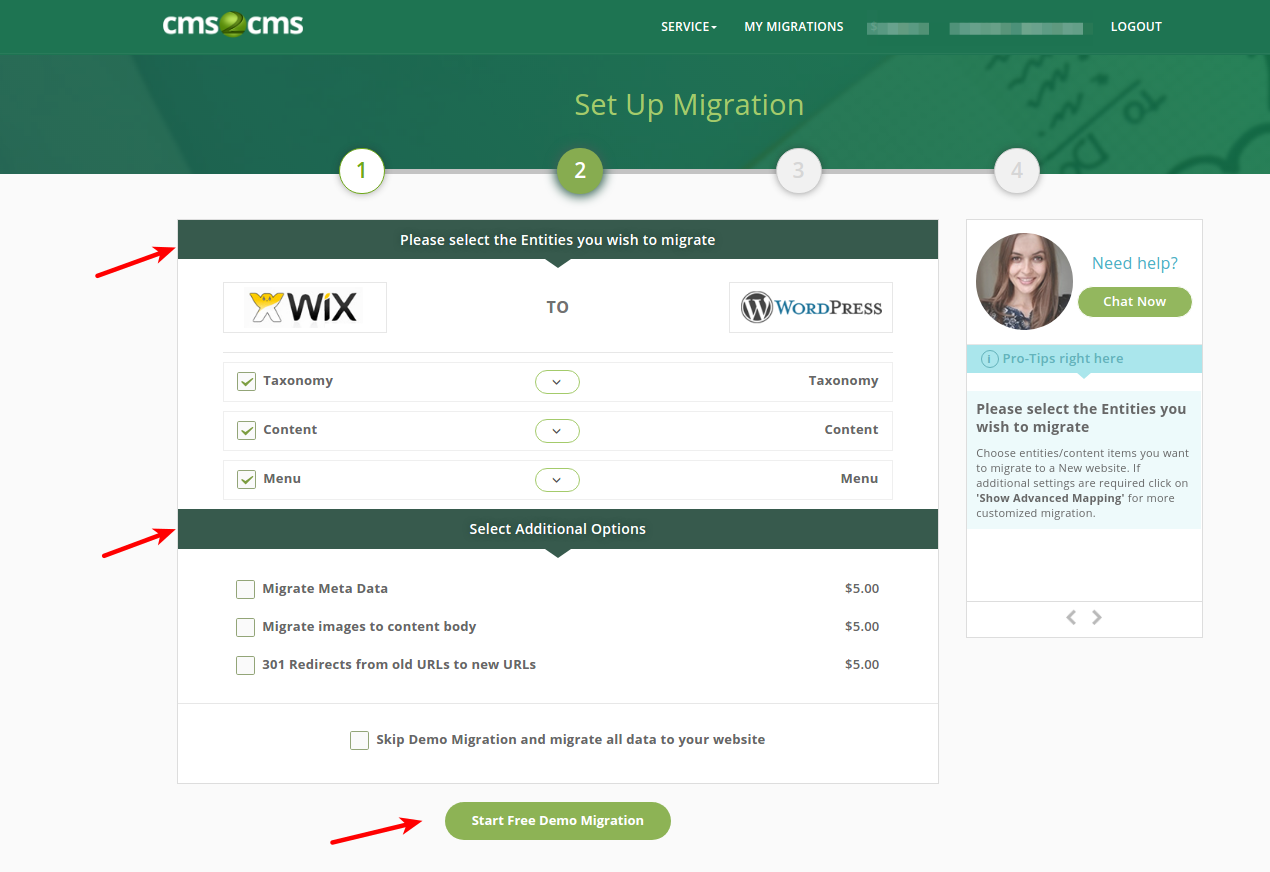
Task: Go to previous pro-tip with left arrow
Action: [1071, 617]
